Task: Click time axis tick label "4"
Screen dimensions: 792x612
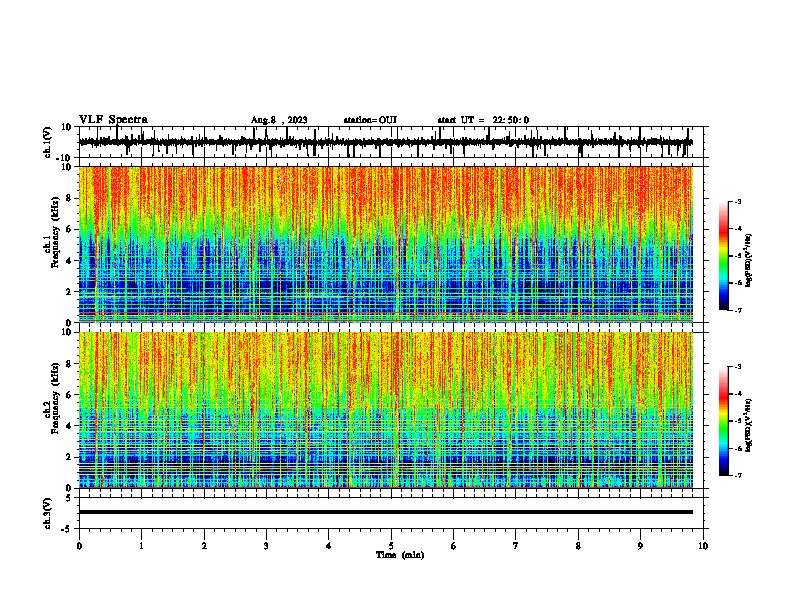Action: [x=329, y=546]
